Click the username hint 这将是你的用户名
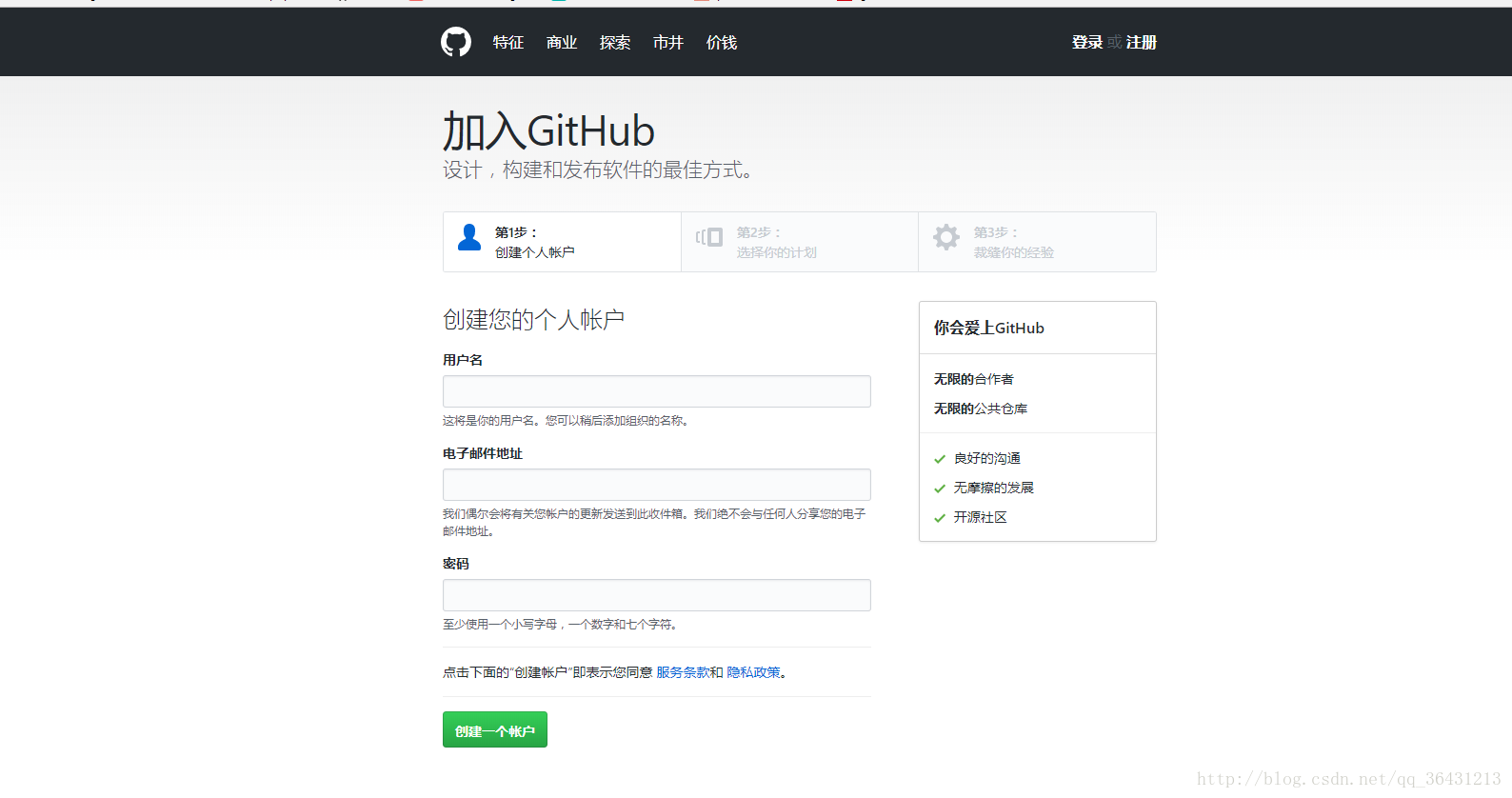This screenshot has width=1512, height=798. pyautogui.click(x=566, y=421)
